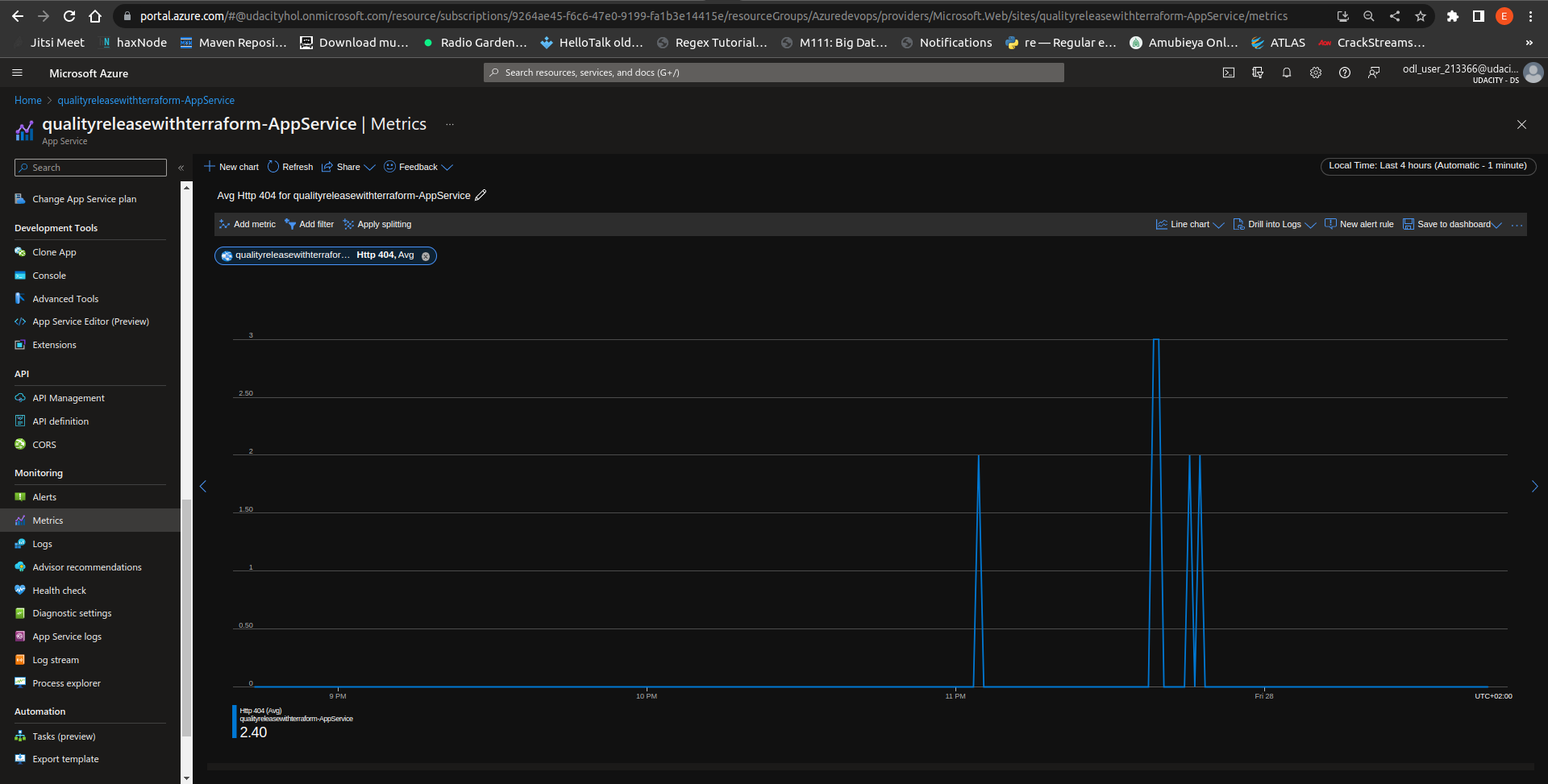The image size is (1548, 784).
Task: Open the notifications bell
Action: point(1287,73)
